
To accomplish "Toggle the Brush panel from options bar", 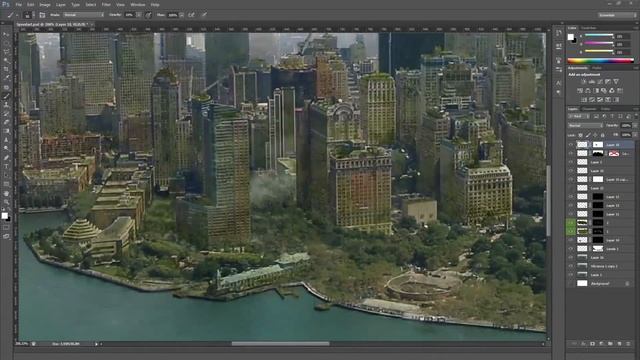I will 42,15.
